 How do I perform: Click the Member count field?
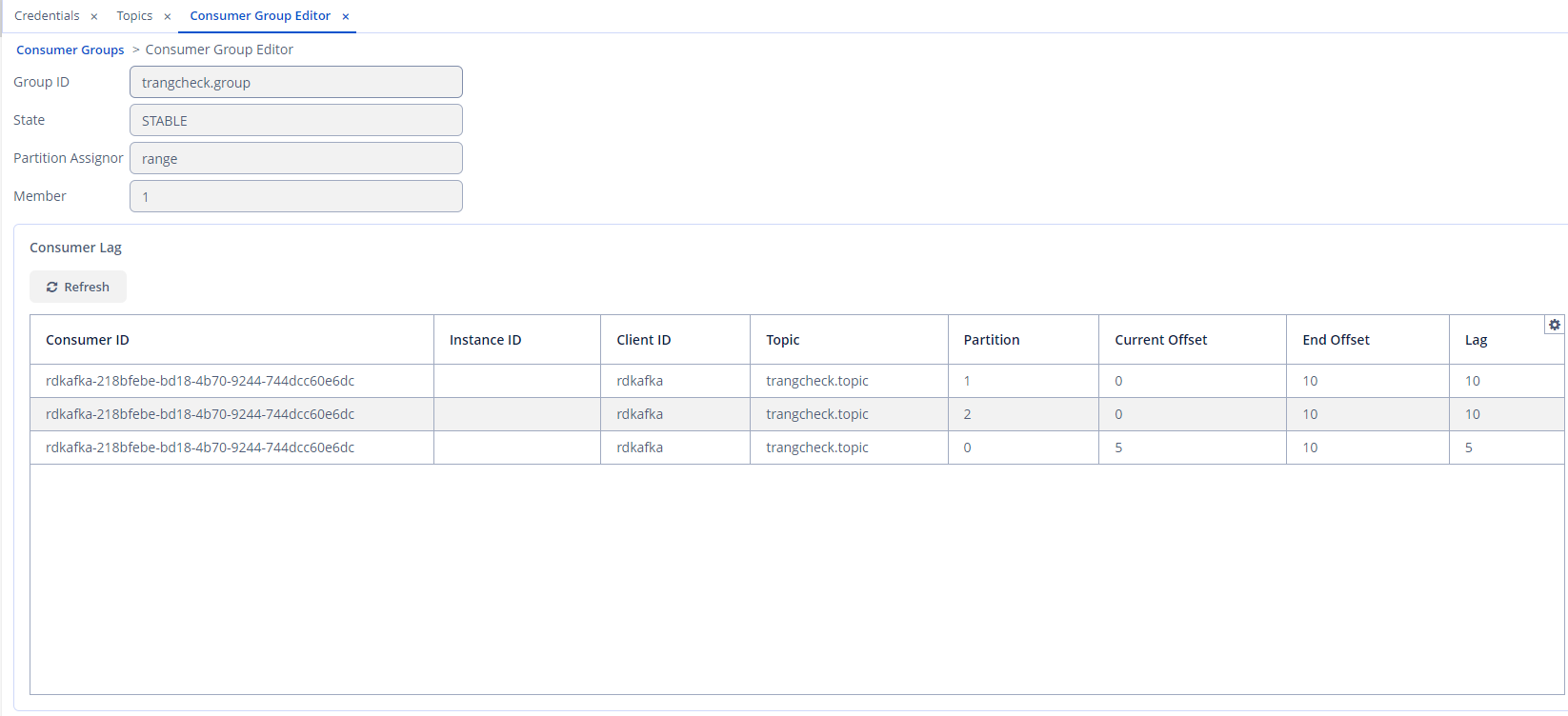tap(295, 197)
